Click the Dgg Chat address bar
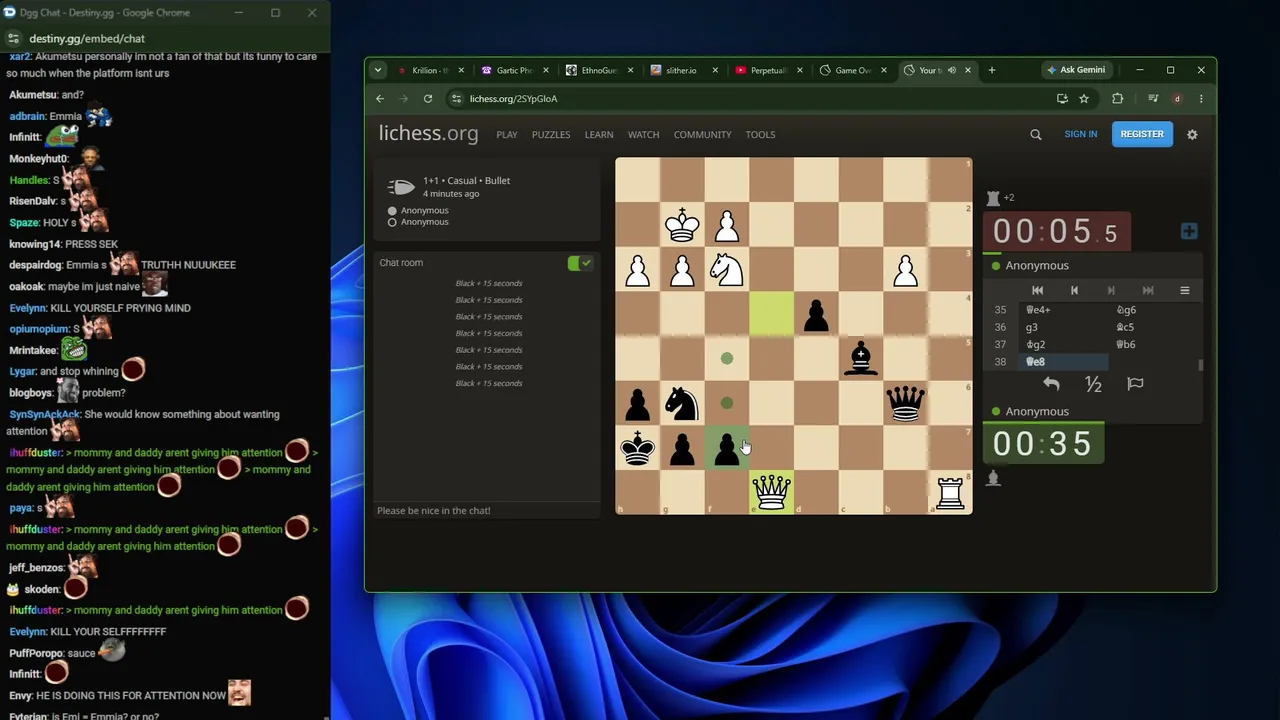Image resolution: width=1280 pixels, height=720 pixels. pos(87,38)
